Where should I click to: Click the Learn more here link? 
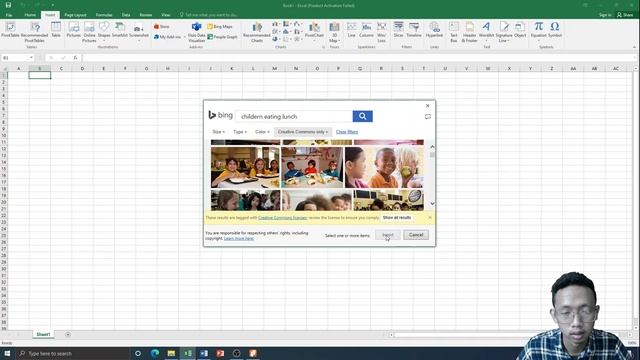pos(239,238)
